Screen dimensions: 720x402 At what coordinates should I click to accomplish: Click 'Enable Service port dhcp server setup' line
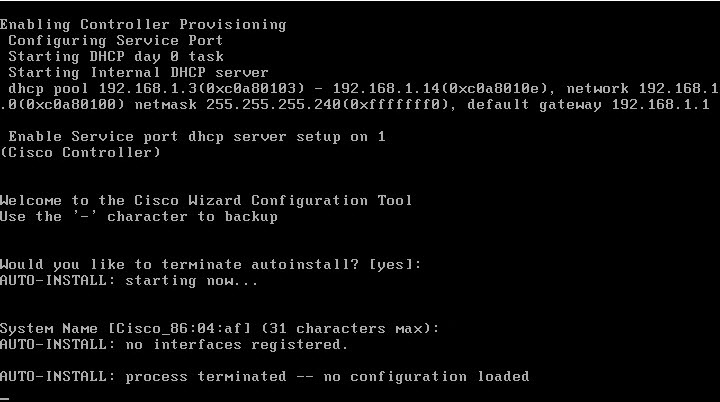(197, 137)
